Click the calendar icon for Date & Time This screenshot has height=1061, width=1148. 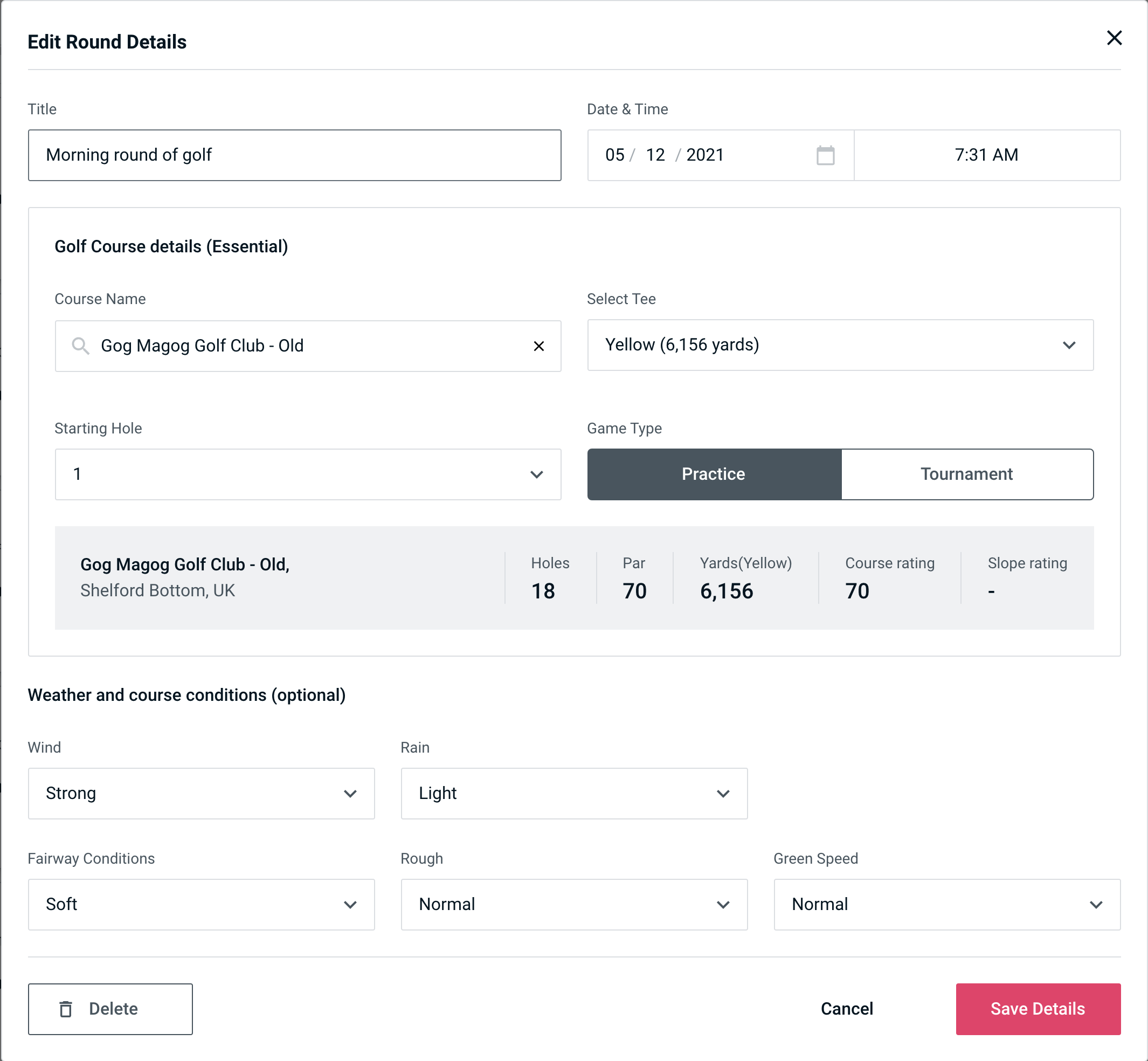(825, 155)
